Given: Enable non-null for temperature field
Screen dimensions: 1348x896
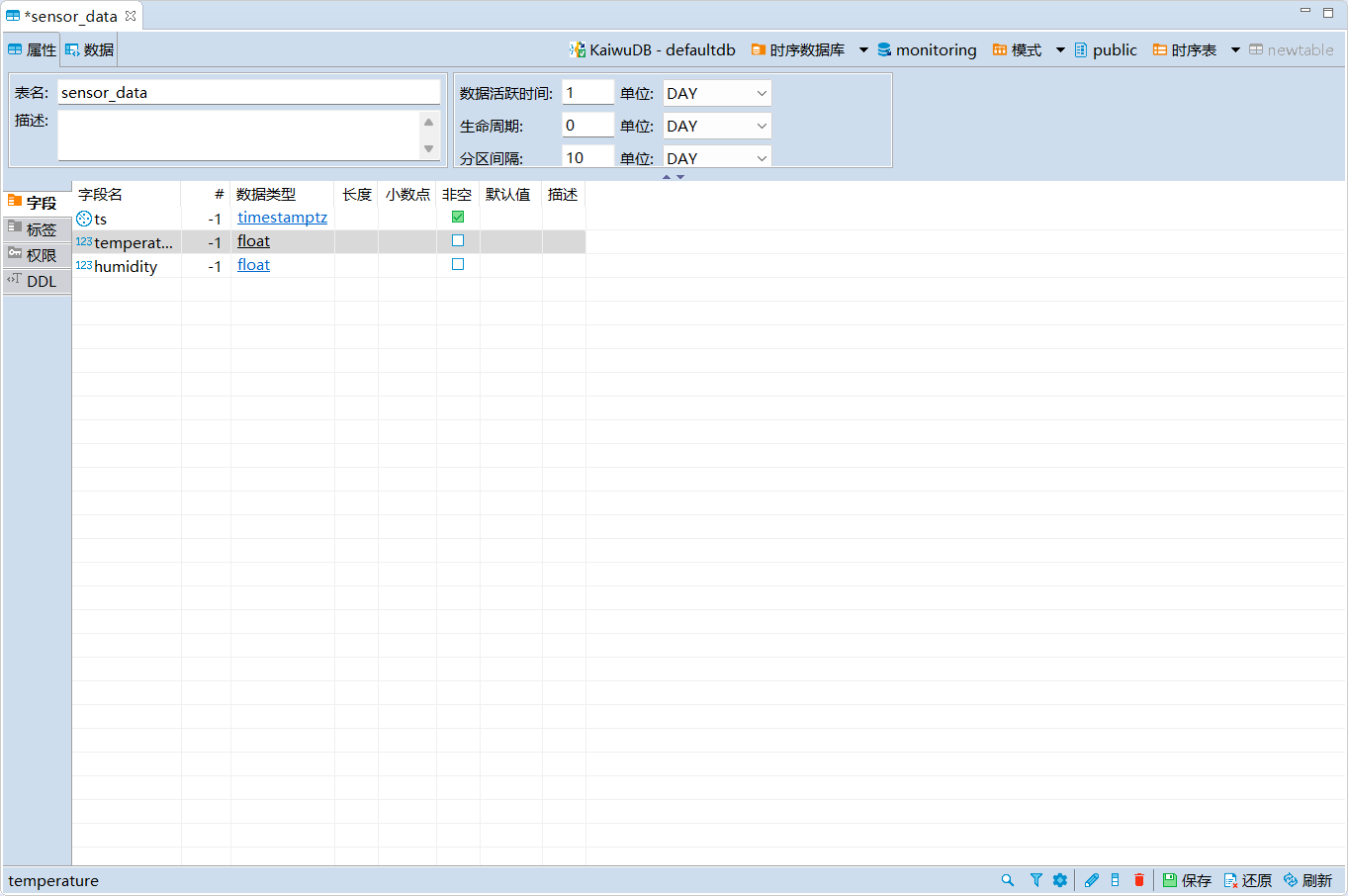Looking at the screenshot, I should pos(458,240).
